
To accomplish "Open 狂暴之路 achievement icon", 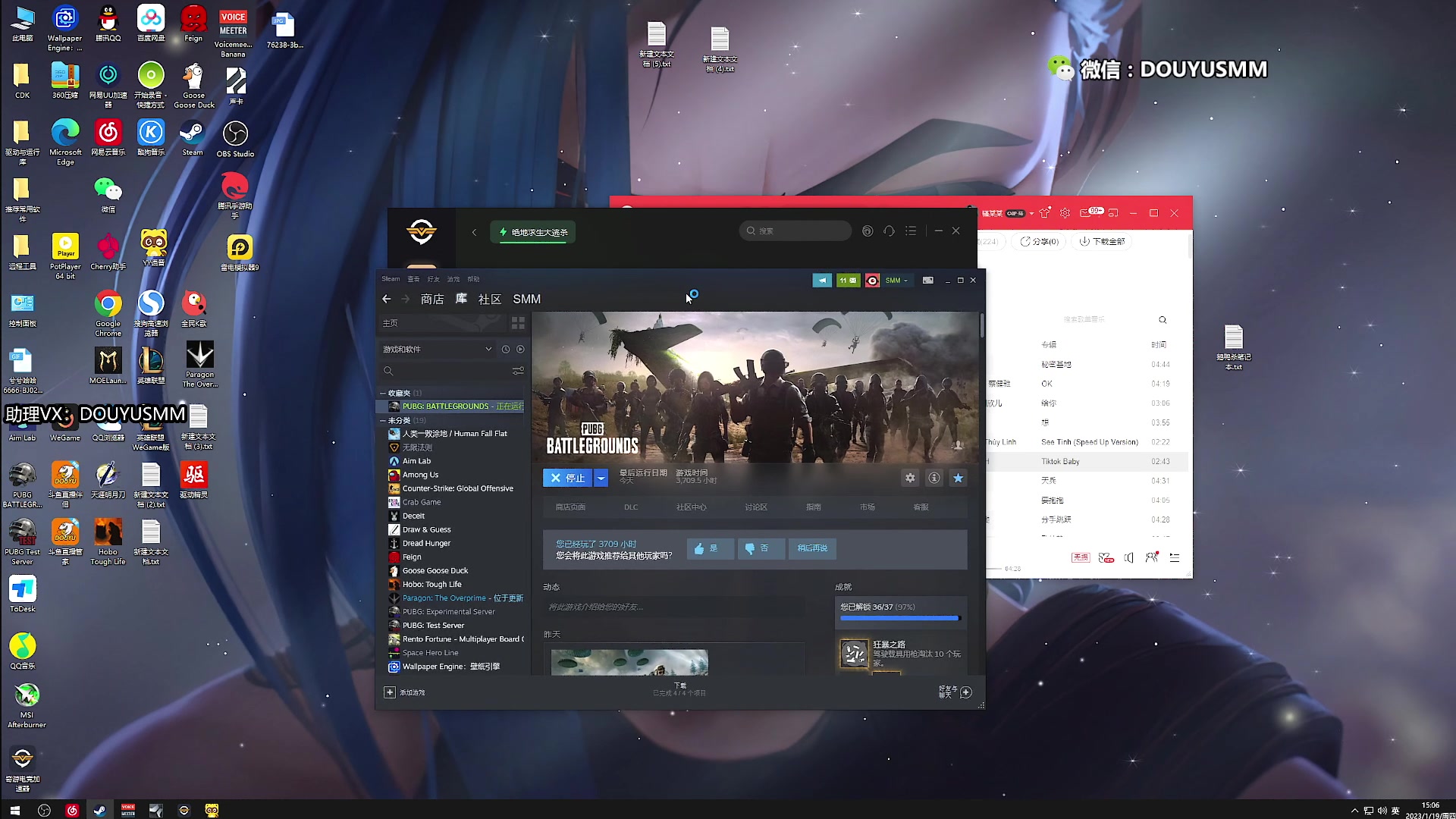I will (854, 654).
